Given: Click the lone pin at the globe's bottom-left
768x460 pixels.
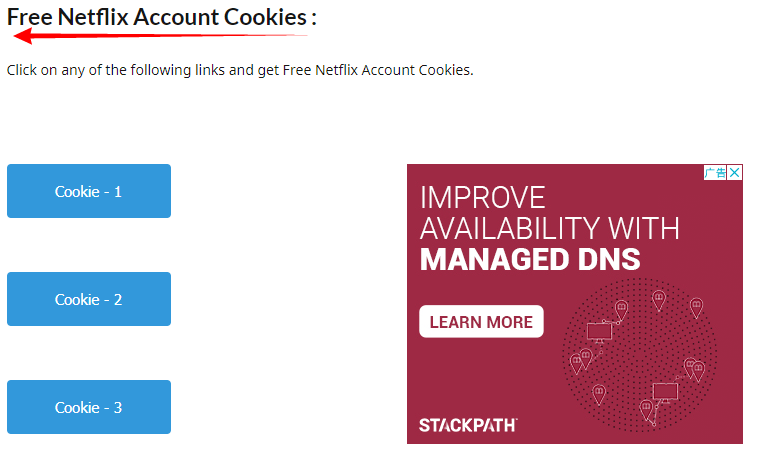Looking at the screenshot, I should pos(599,394).
